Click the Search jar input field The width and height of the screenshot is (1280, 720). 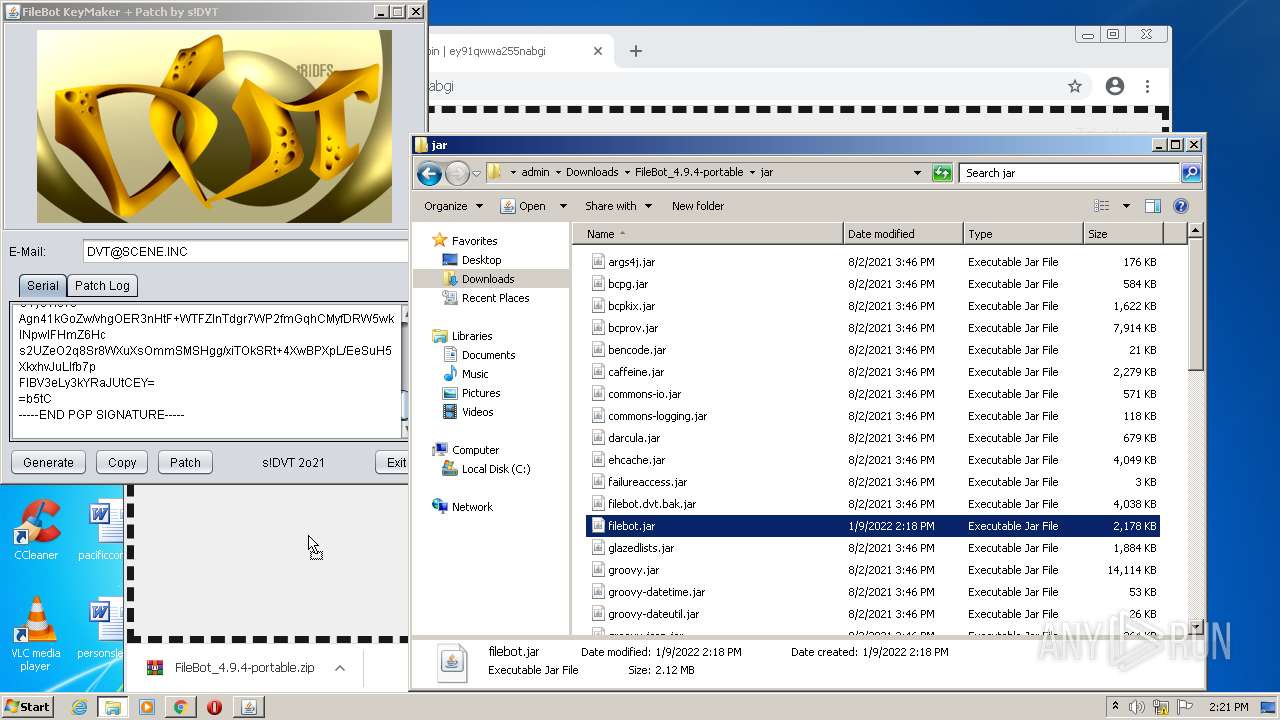(x=1069, y=173)
